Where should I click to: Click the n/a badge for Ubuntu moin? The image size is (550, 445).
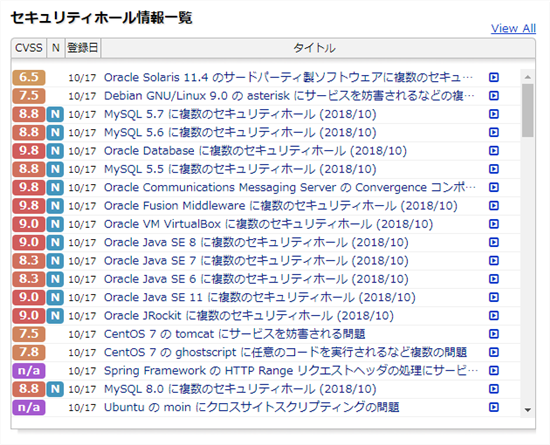point(29,407)
